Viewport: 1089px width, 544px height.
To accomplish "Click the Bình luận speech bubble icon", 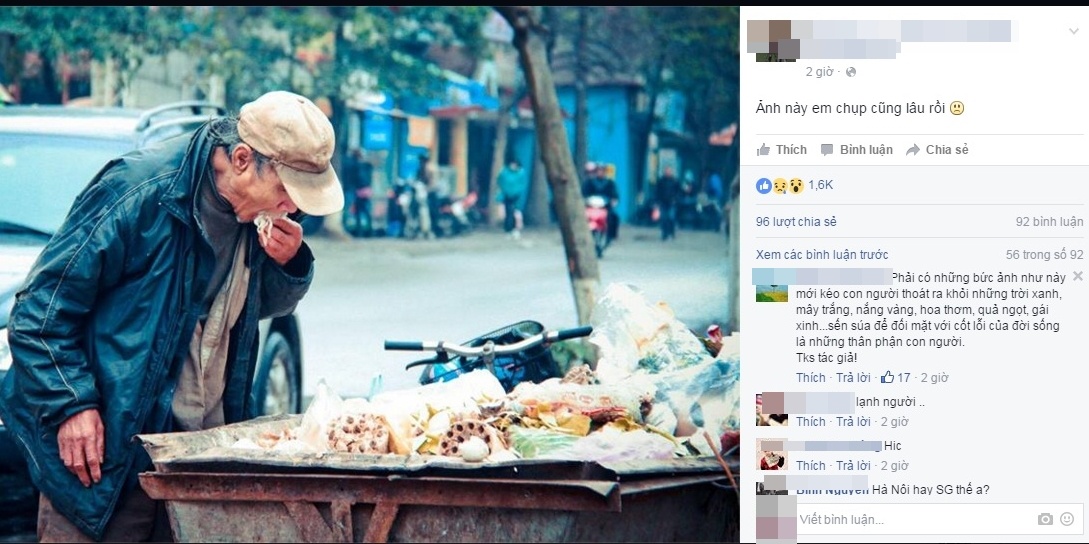I will tap(826, 149).
